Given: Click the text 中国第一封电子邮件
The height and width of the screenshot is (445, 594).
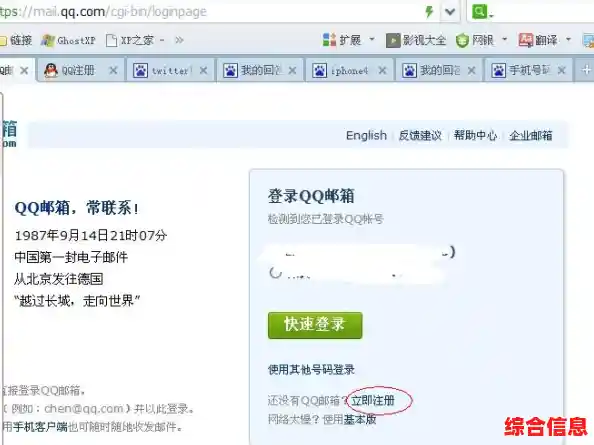Looking at the screenshot, I should (x=71, y=258).
